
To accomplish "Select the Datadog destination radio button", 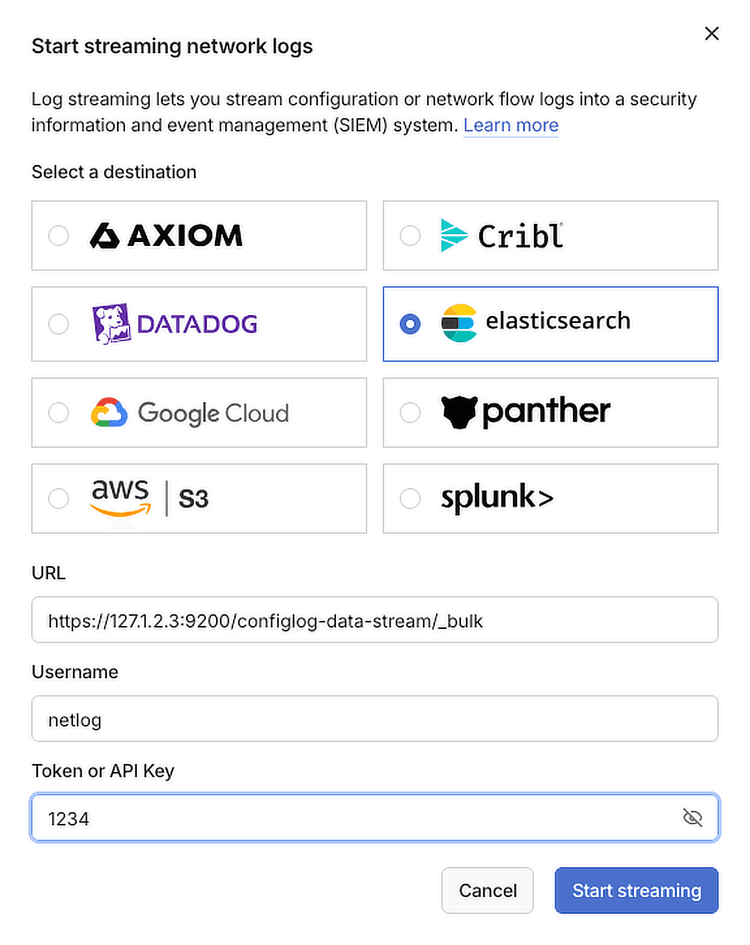I will coord(58,324).
